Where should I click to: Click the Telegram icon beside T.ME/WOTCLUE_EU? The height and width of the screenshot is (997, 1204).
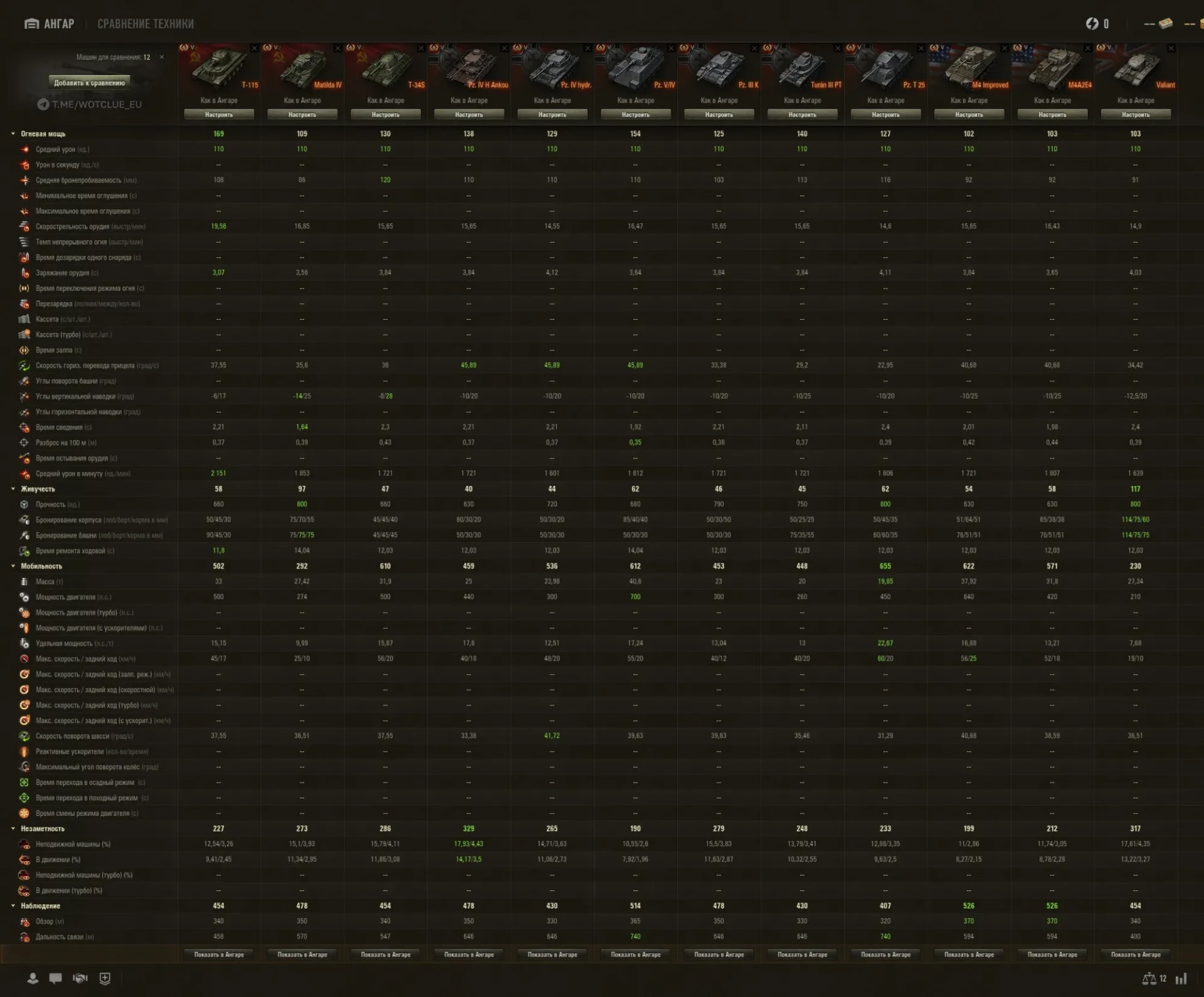tap(43, 104)
